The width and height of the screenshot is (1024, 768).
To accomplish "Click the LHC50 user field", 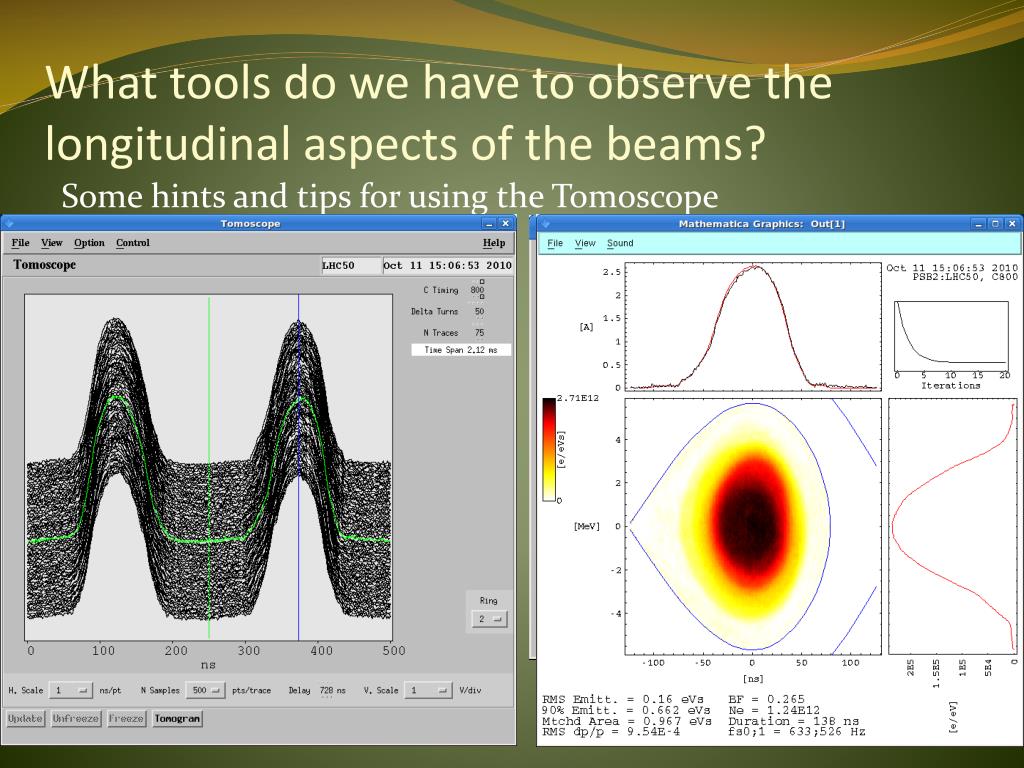I will 351,265.
